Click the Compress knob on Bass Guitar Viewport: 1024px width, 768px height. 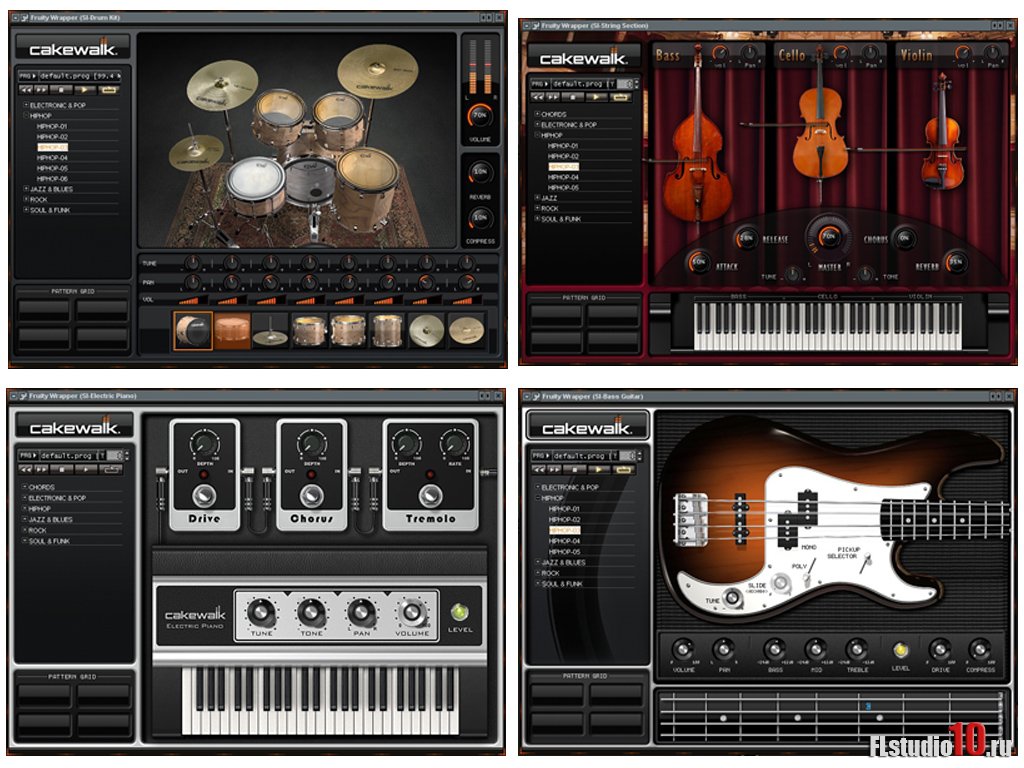981,649
